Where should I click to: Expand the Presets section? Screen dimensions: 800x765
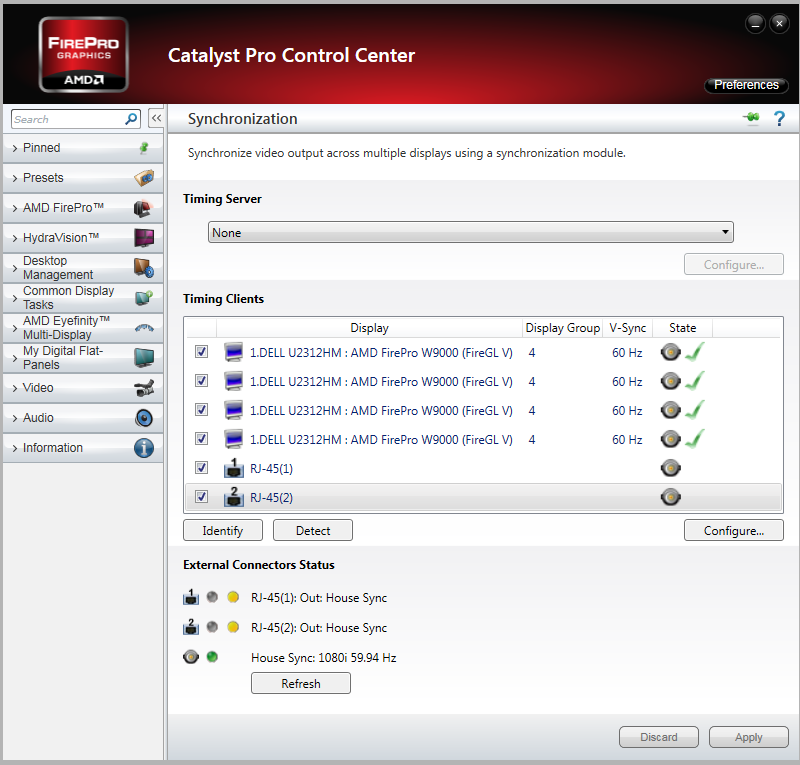click(x=43, y=178)
